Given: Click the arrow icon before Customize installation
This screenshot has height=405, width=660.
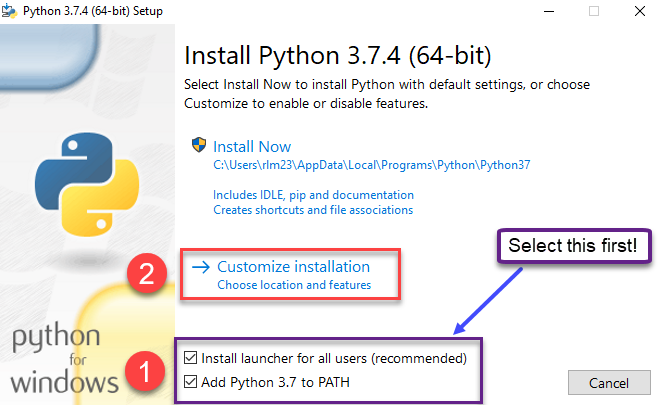Looking at the screenshot, I should 200,267.
